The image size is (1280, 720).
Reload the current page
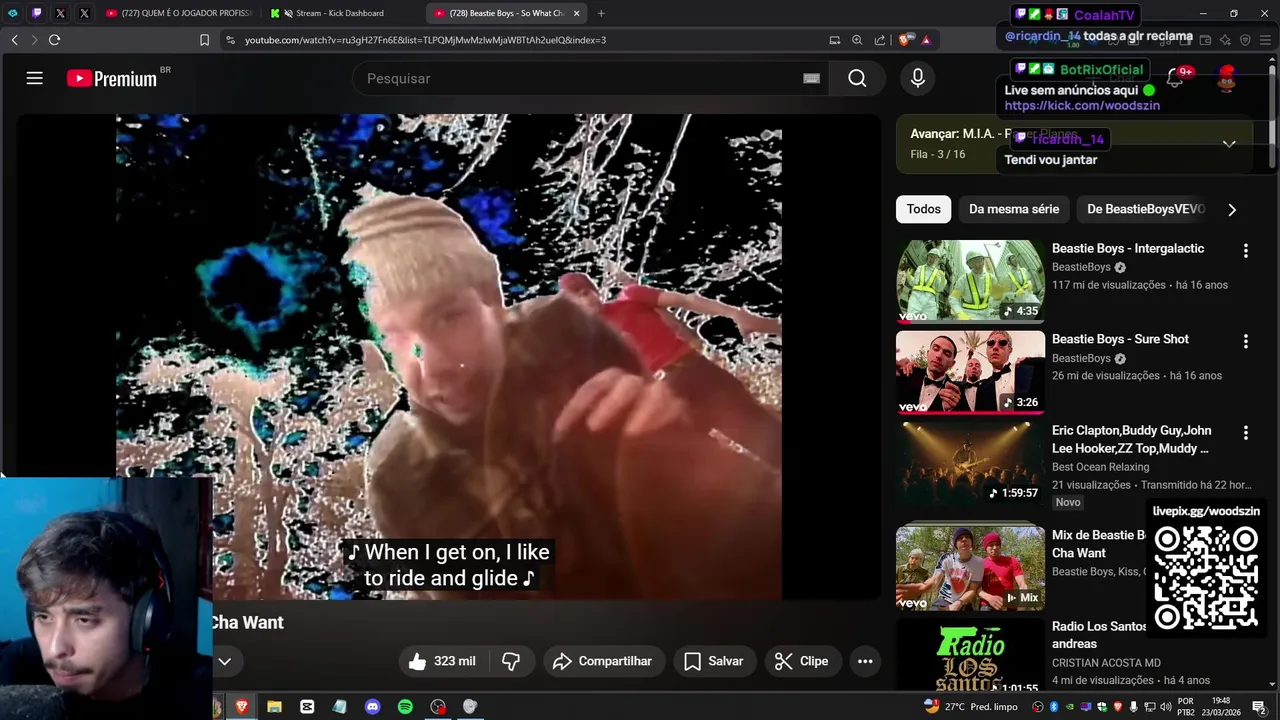(54, 40)
